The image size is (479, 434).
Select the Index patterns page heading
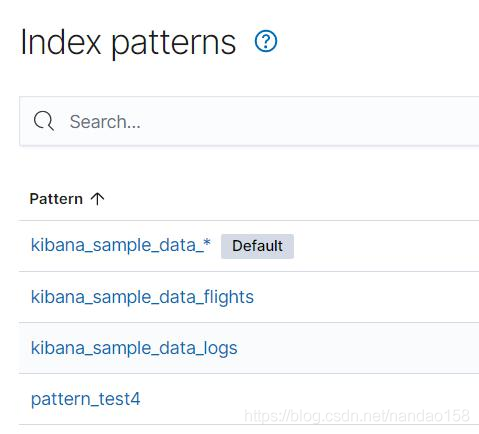point(128,43)
